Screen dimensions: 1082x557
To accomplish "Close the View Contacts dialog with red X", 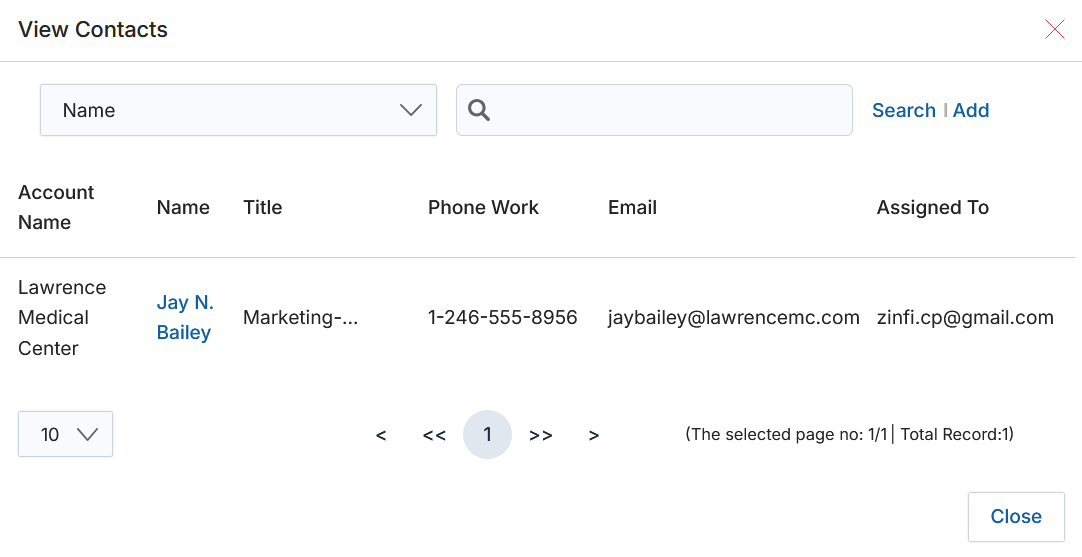I will point(1054,29).
